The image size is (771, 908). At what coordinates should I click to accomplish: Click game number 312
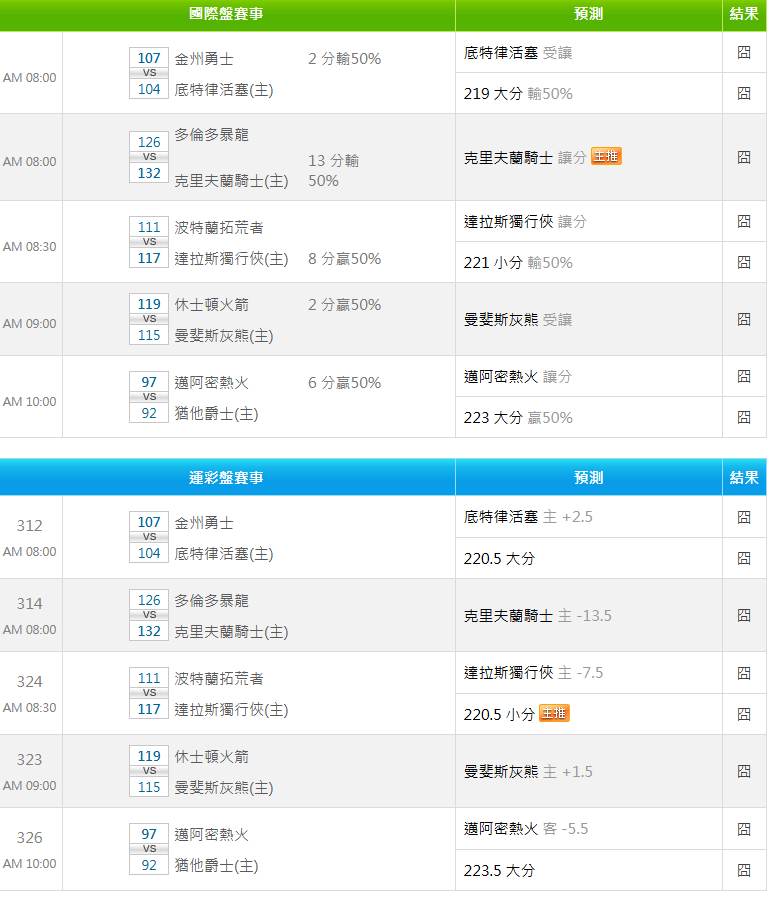pos(30,526)
